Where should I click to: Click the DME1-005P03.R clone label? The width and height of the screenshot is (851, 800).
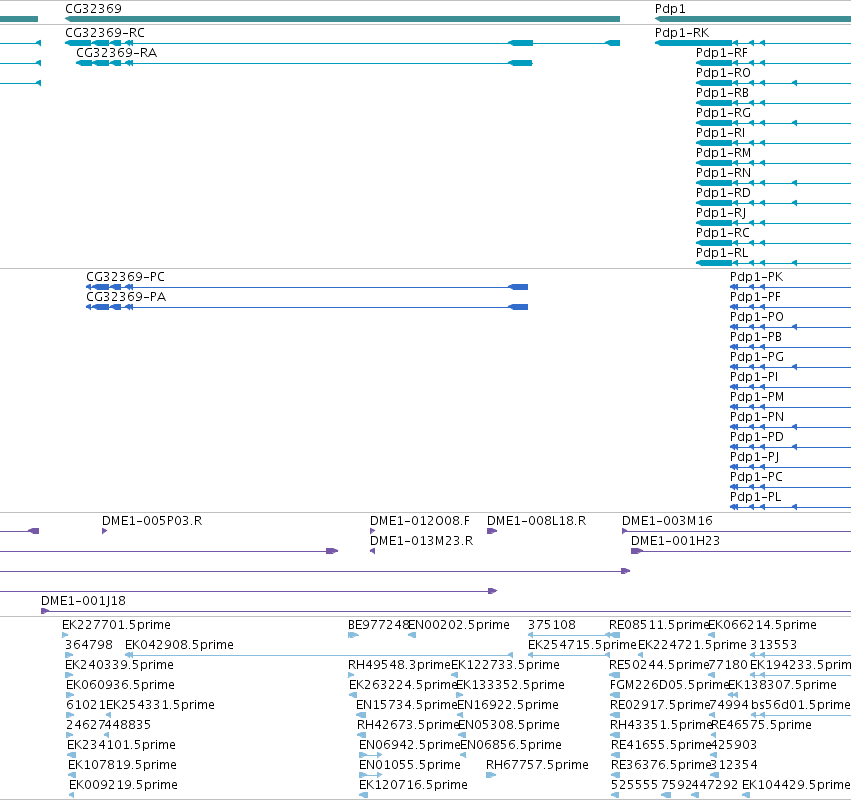pos(152,521)
